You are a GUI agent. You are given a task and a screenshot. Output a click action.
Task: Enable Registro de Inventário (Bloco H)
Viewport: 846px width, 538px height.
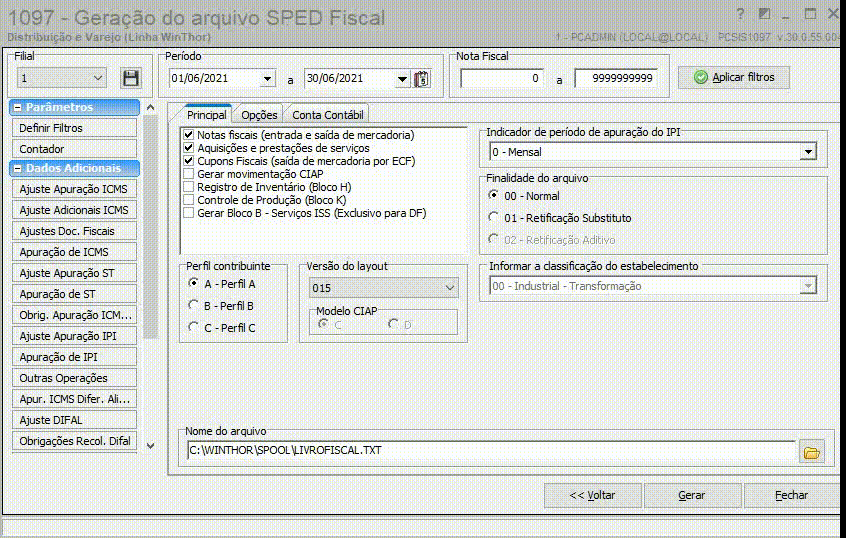(x=188, y=187)
